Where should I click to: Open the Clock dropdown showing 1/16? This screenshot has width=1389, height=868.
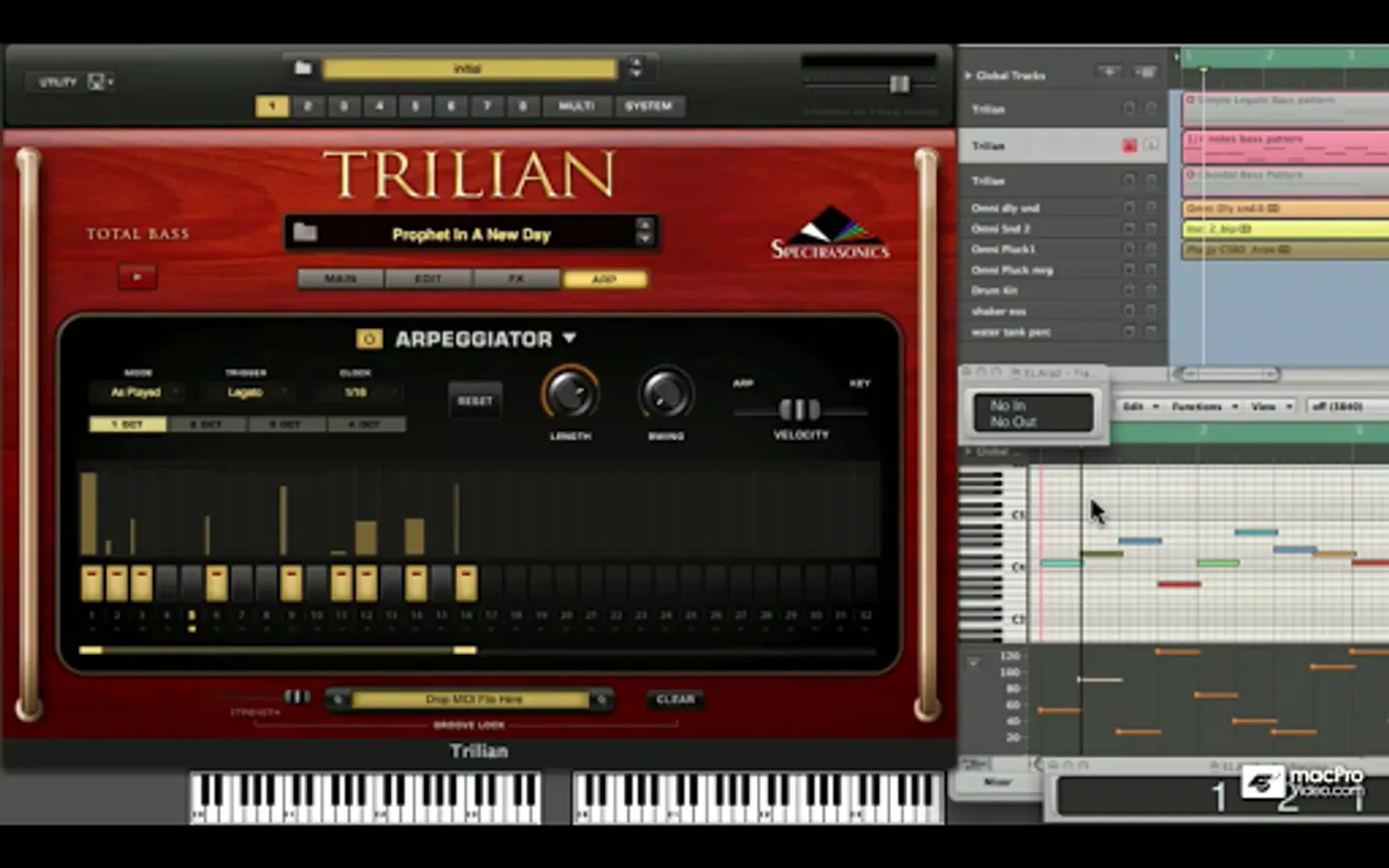point(356,393)
